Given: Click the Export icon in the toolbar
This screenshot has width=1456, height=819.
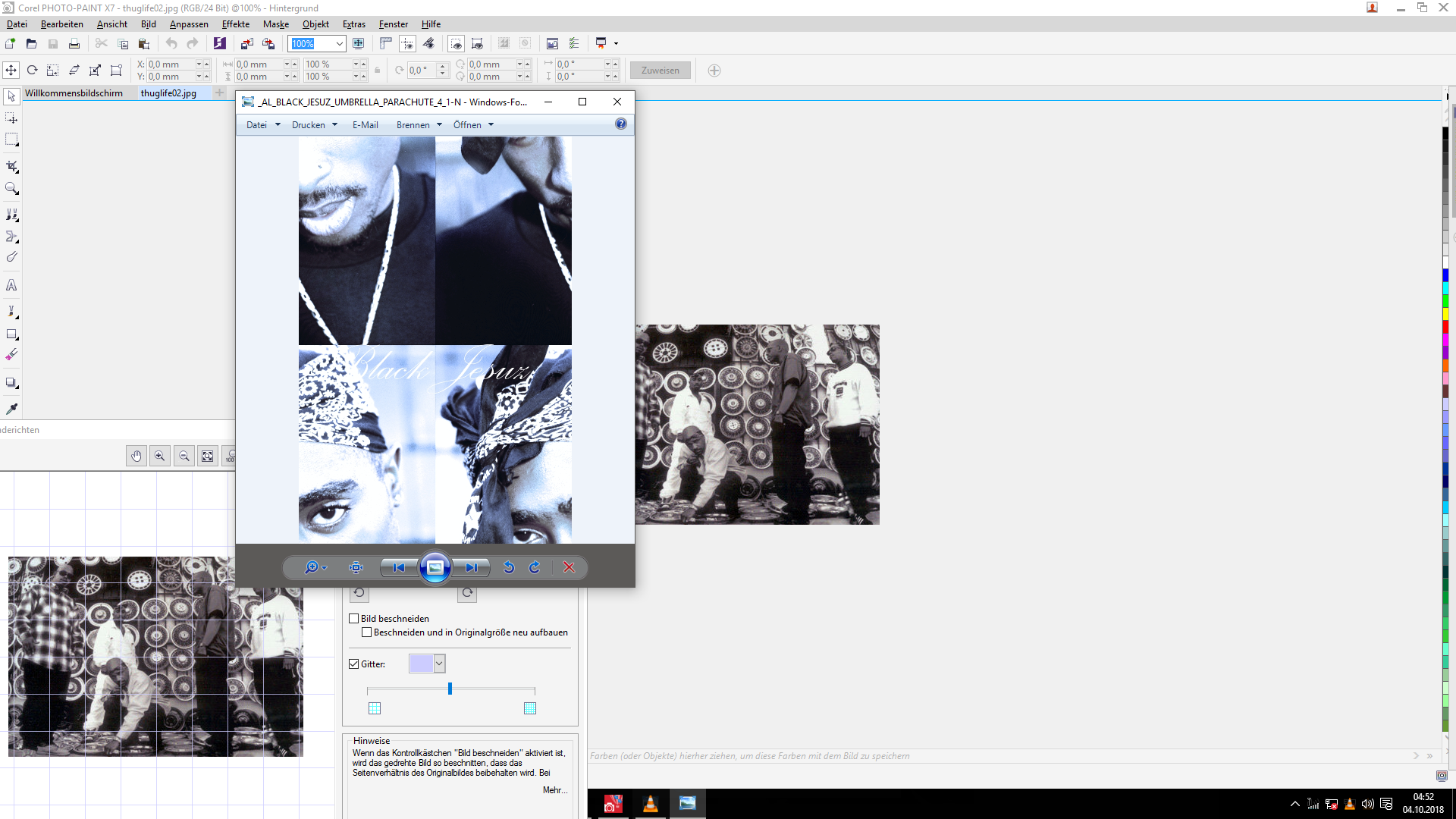Looking at the screenshot, I should [268, 43].
